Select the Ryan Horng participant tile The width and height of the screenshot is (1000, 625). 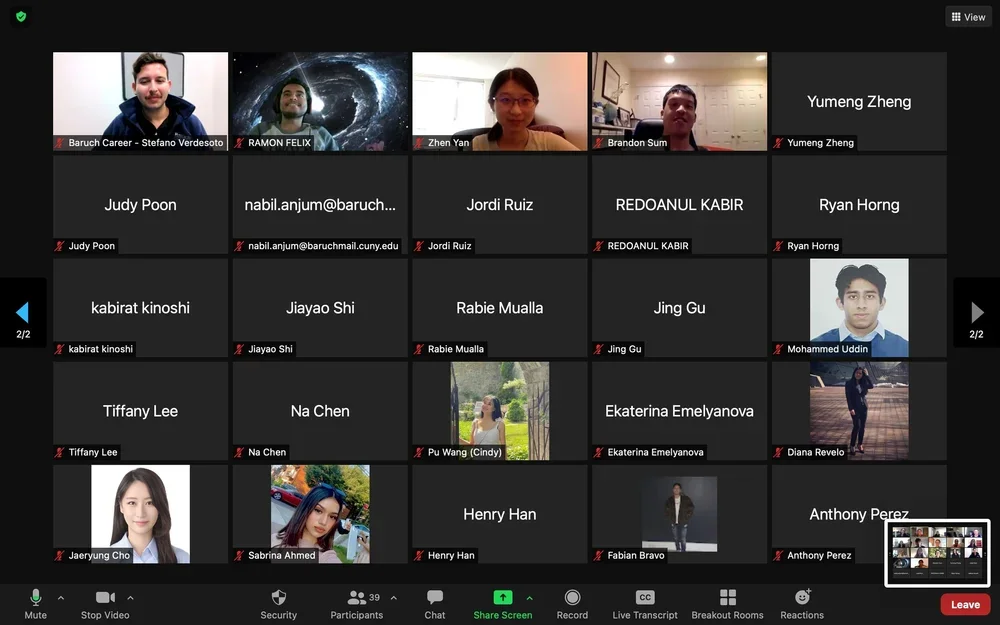point(859,205)
